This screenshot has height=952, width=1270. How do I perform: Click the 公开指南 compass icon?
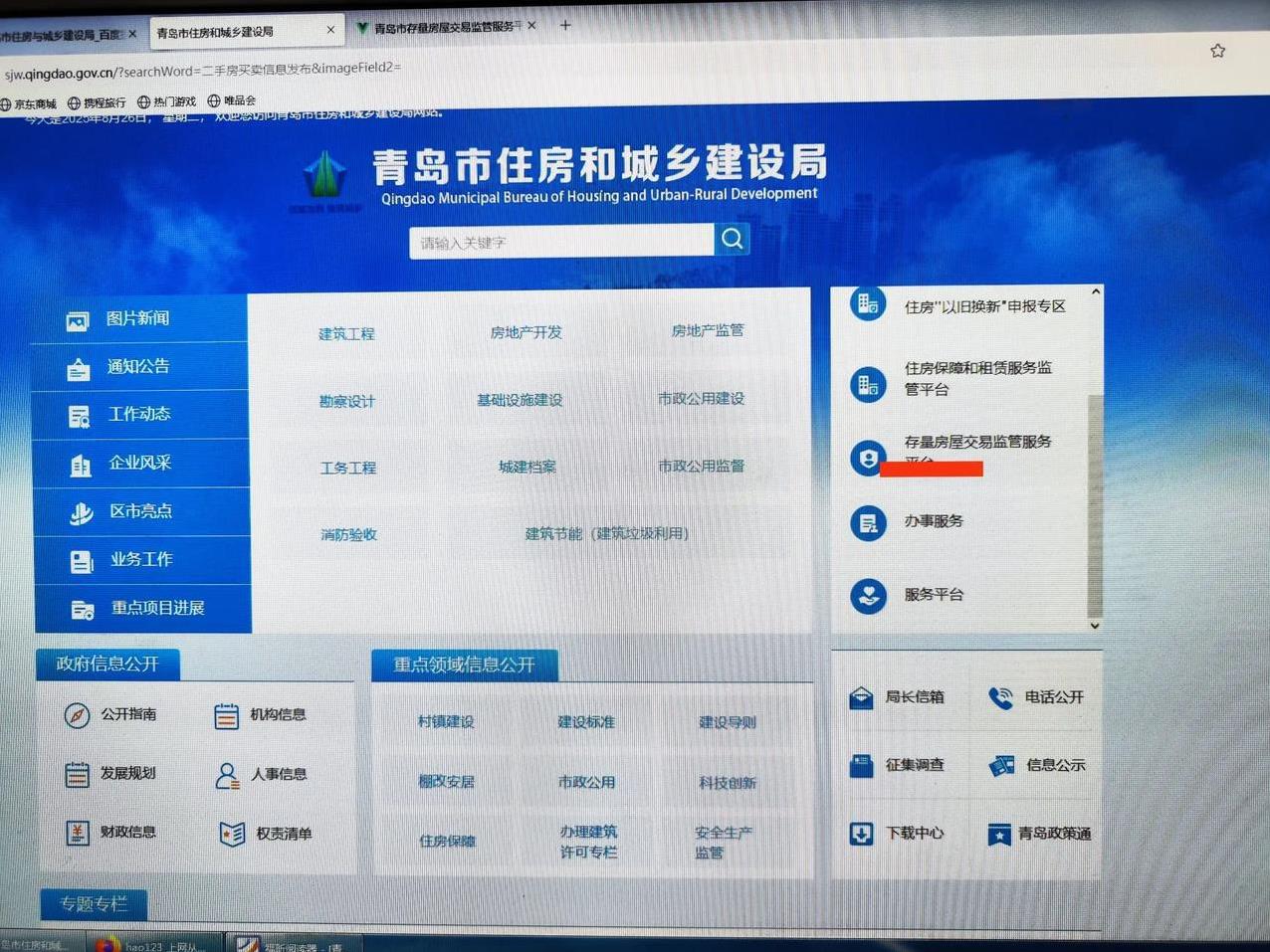pos(77,715)
